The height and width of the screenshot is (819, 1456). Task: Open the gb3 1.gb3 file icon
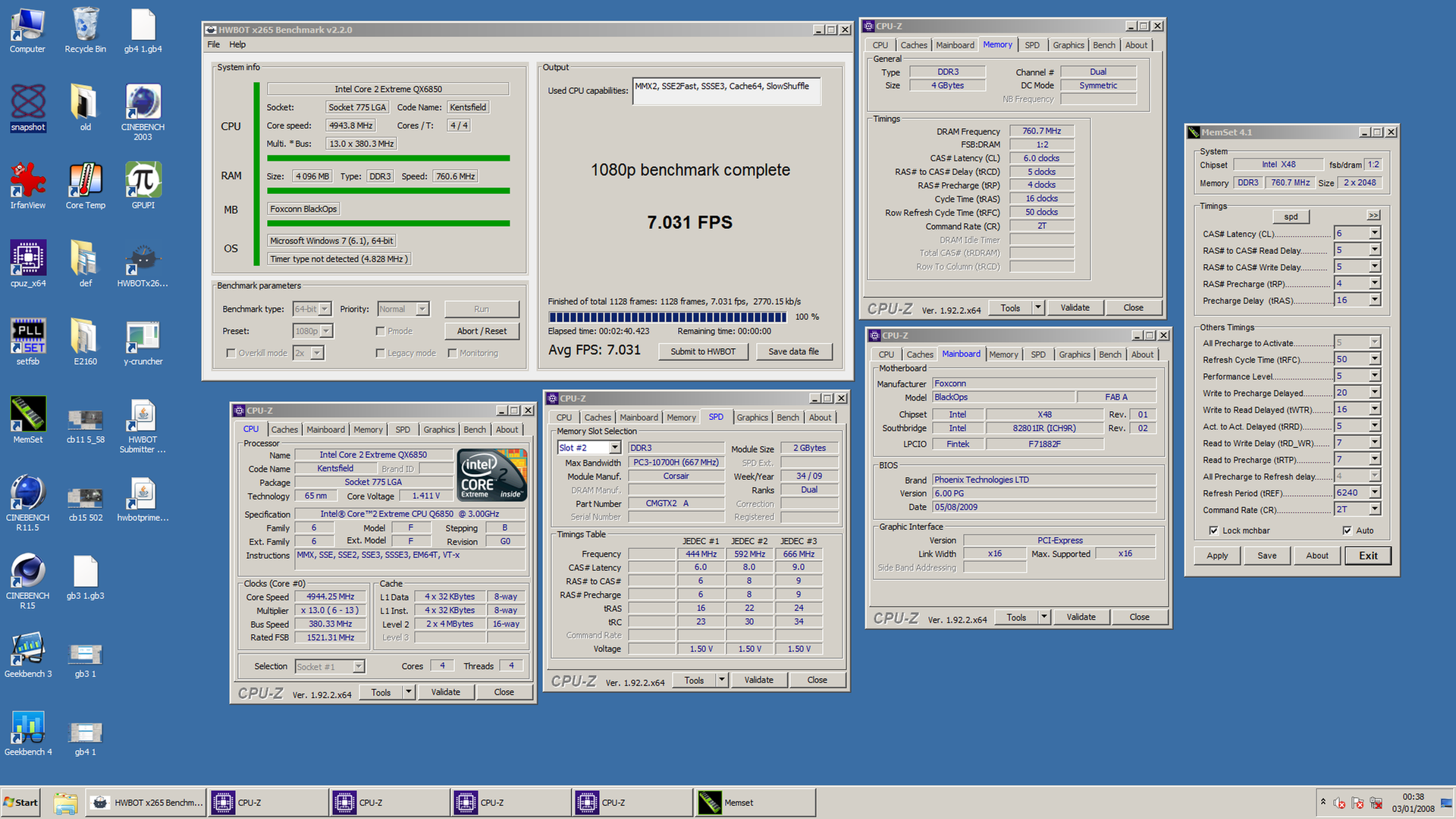(85, 577)
